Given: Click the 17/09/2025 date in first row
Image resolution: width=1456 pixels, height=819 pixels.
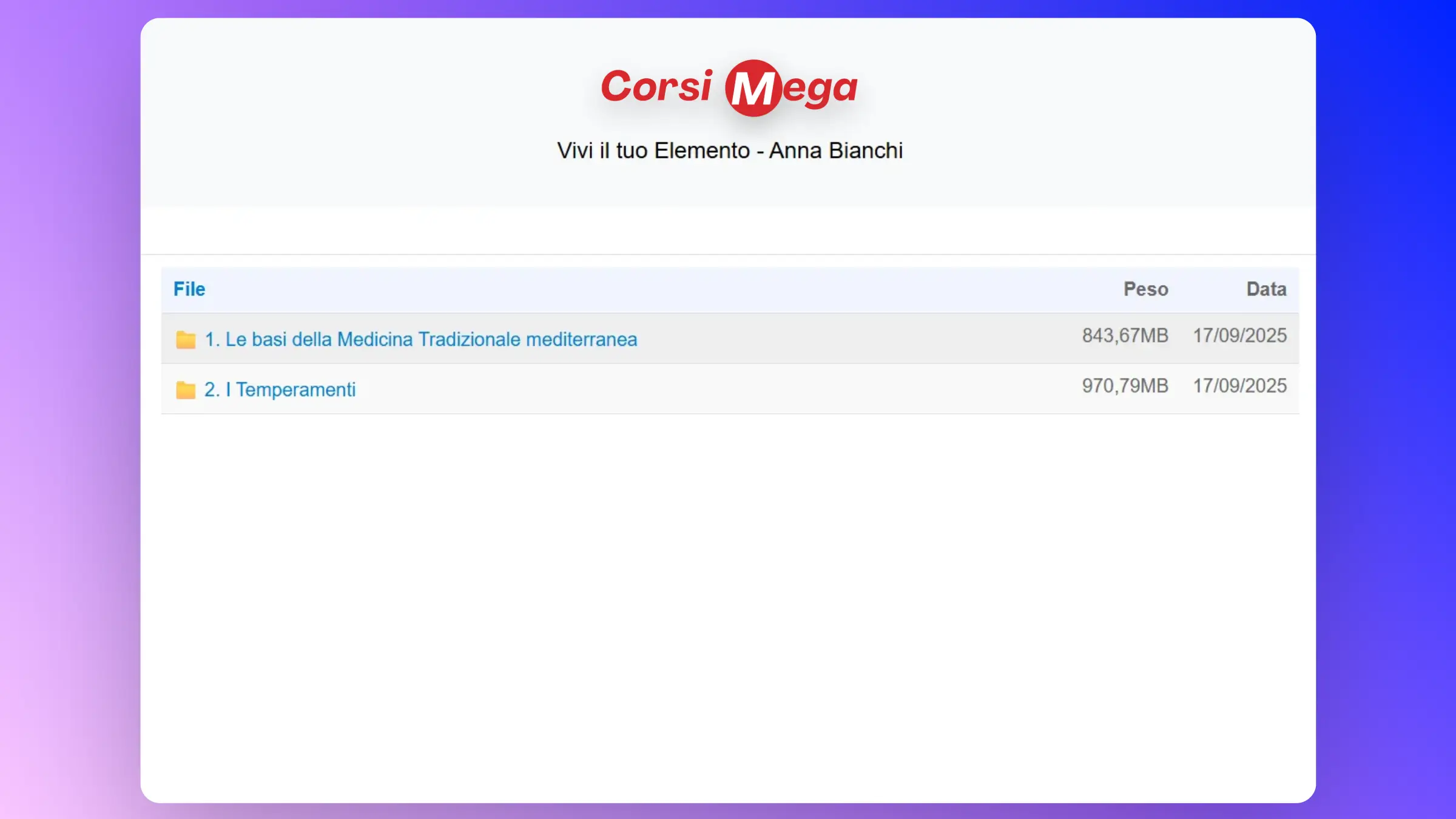Looking at the screenshot, I should tap(1239, 335).
